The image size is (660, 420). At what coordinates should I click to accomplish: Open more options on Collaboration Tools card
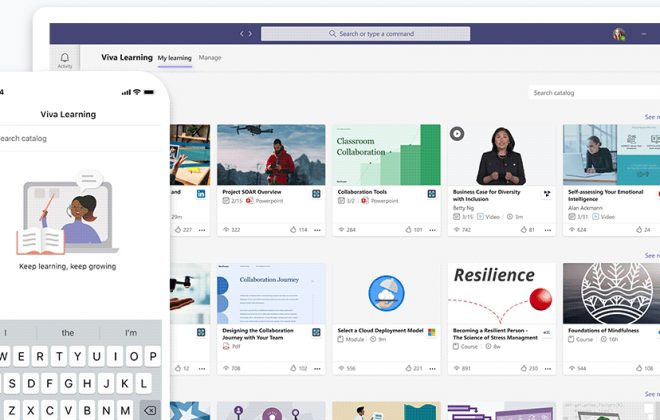tap(432, 230)
